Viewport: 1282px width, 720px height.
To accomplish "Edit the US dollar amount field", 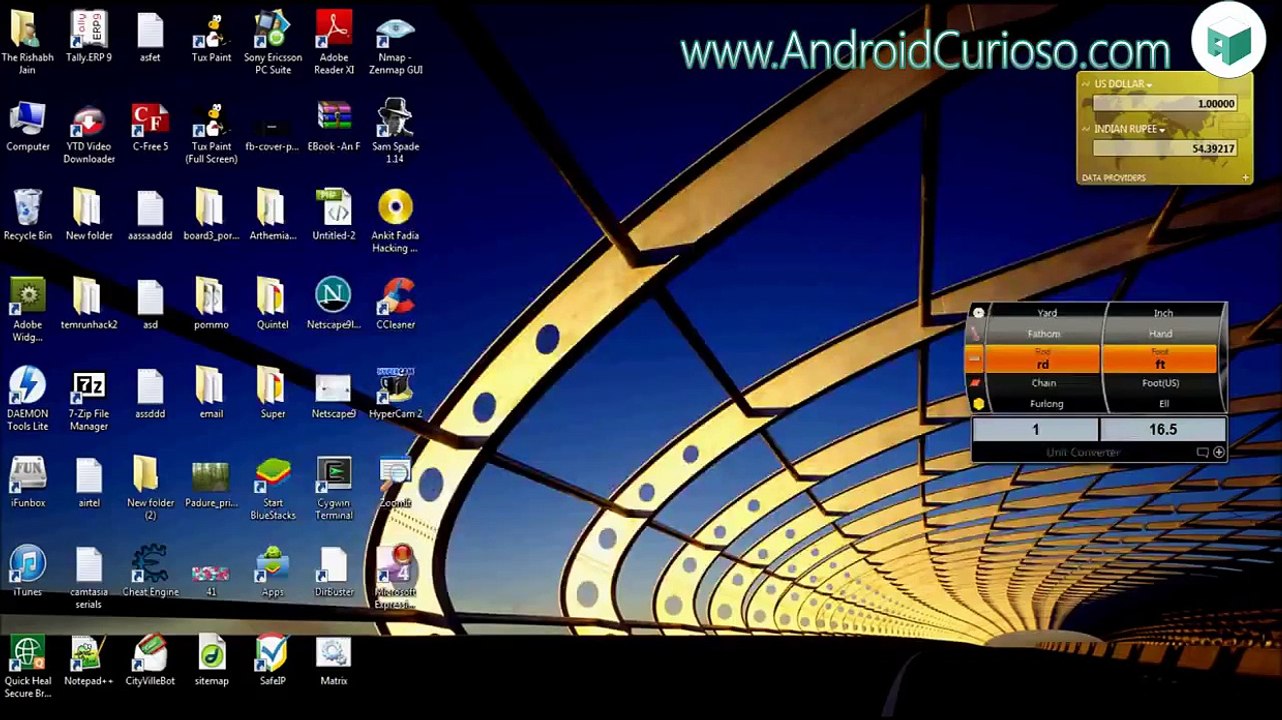I will (1165, 104).
